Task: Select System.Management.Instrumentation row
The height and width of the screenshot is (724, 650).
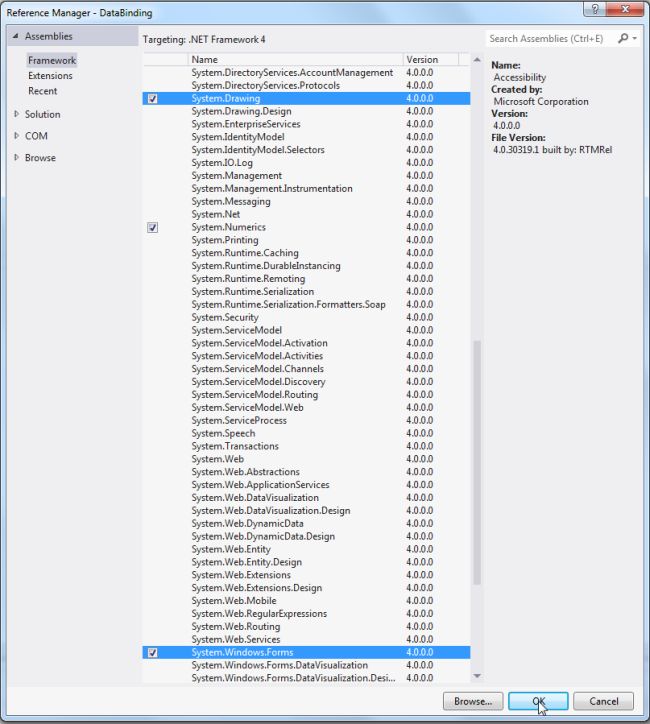Action: coord(306,188)
